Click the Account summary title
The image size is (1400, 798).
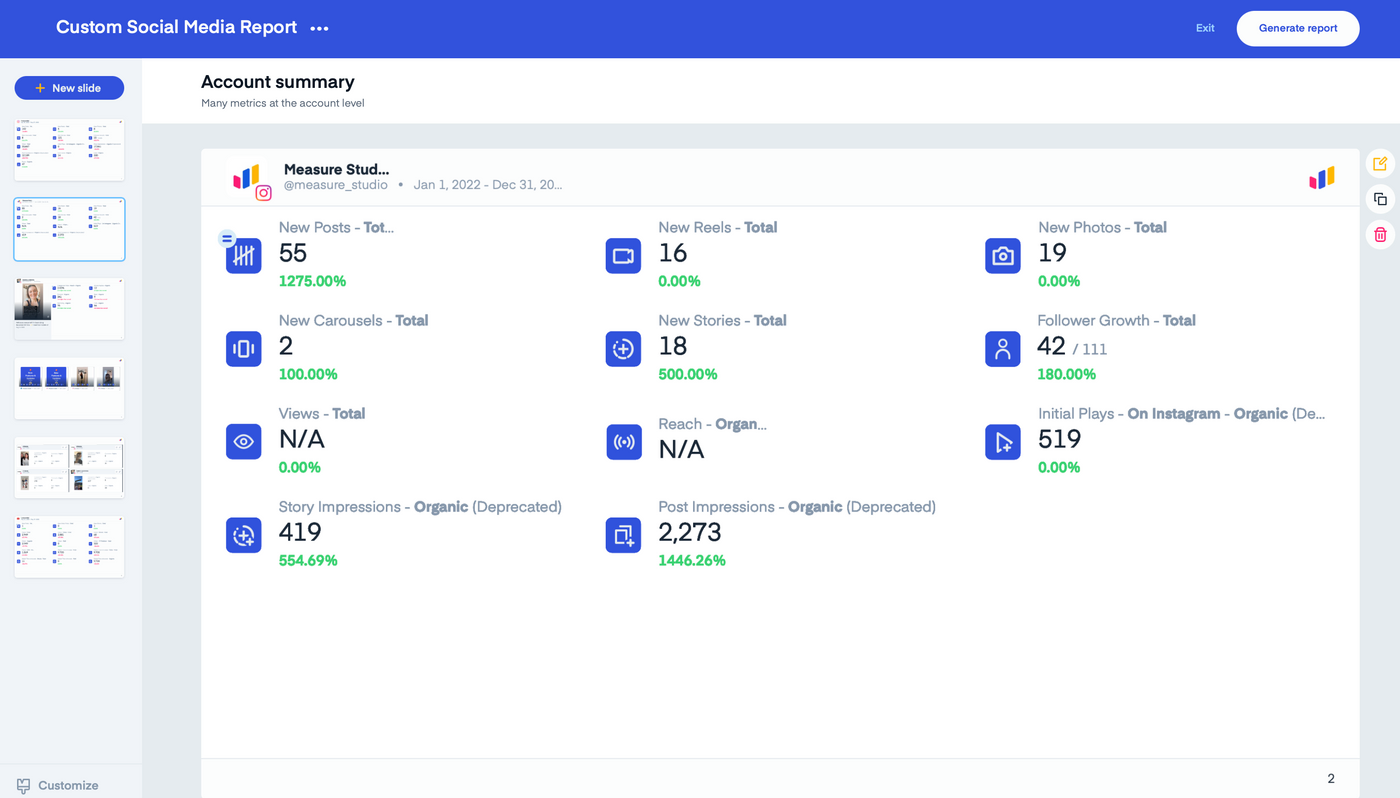[x=278, y=82]
